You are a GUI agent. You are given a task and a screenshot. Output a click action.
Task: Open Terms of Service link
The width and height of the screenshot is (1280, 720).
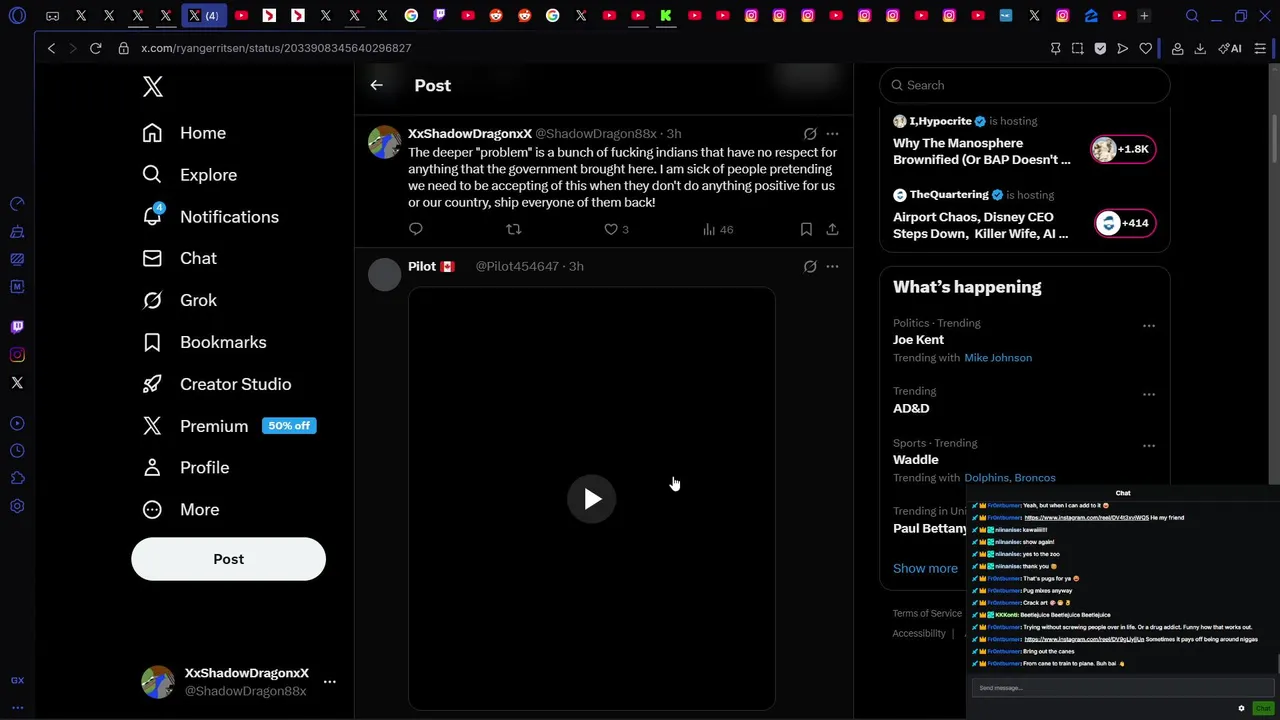[x=927, y=613]
